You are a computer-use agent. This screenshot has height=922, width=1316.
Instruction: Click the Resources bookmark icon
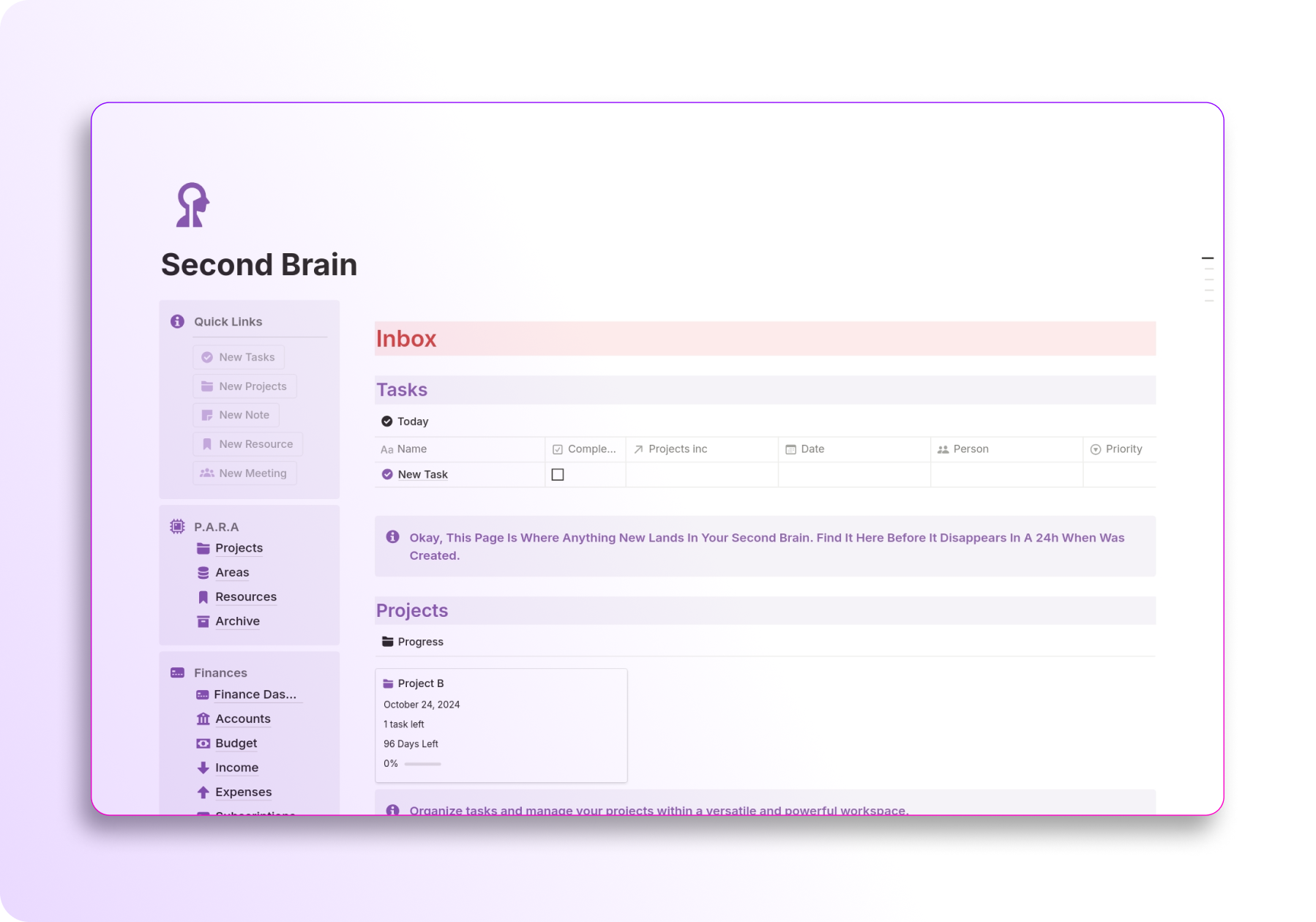(203, 596)
